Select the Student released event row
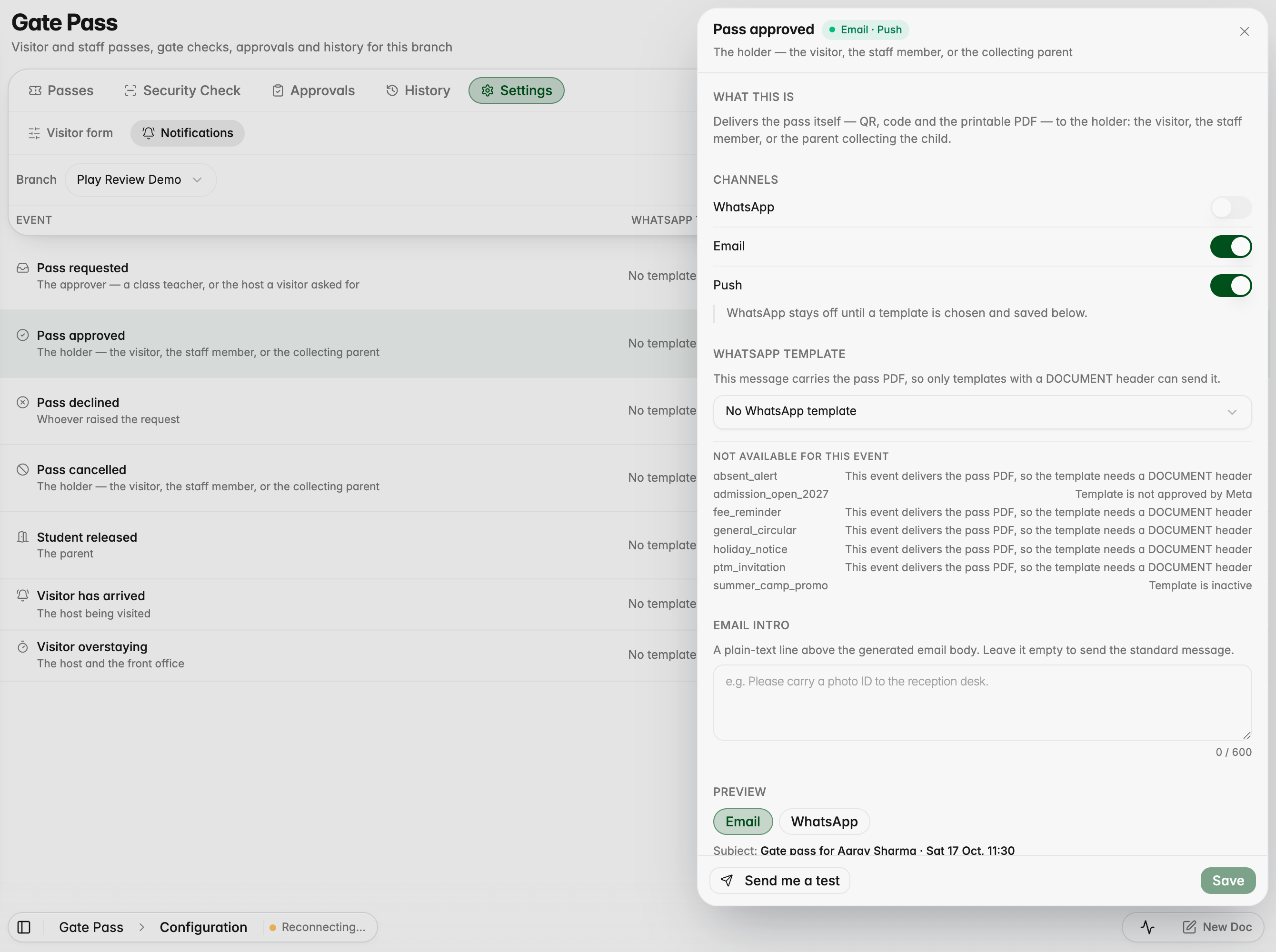 349,545
